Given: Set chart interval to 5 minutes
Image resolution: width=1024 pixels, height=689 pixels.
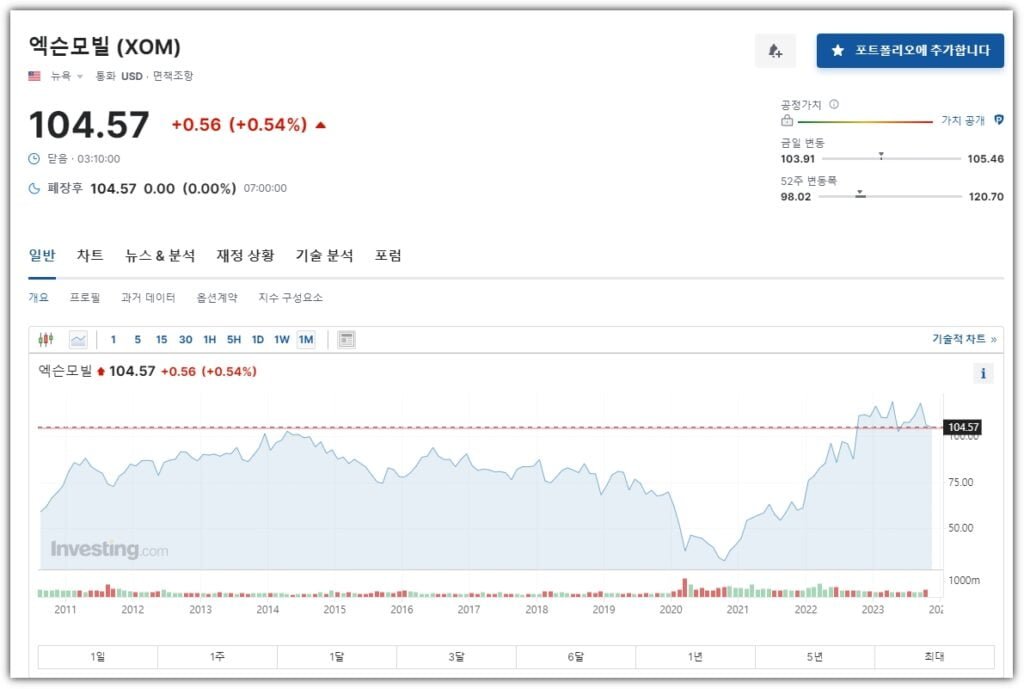Looking at the screenshot, I should click(137, 340).
